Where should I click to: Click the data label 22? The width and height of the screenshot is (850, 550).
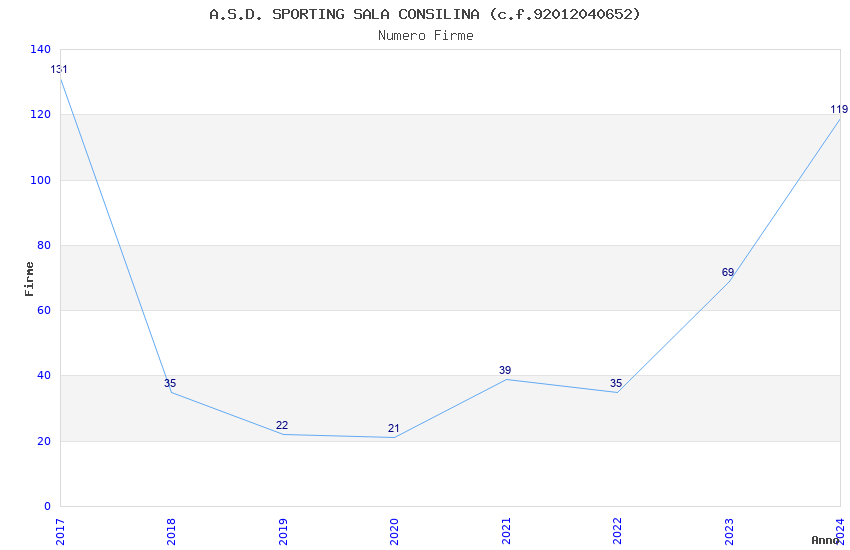282,425
